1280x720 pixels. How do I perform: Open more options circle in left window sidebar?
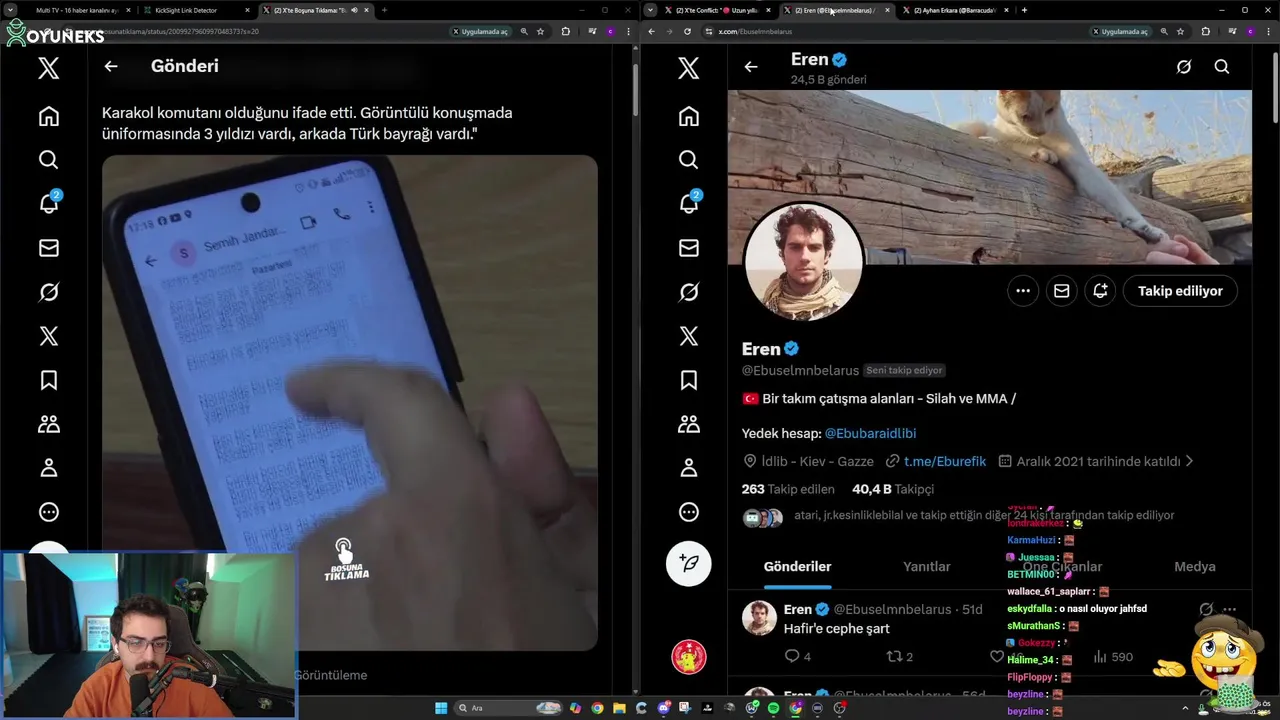48,512
